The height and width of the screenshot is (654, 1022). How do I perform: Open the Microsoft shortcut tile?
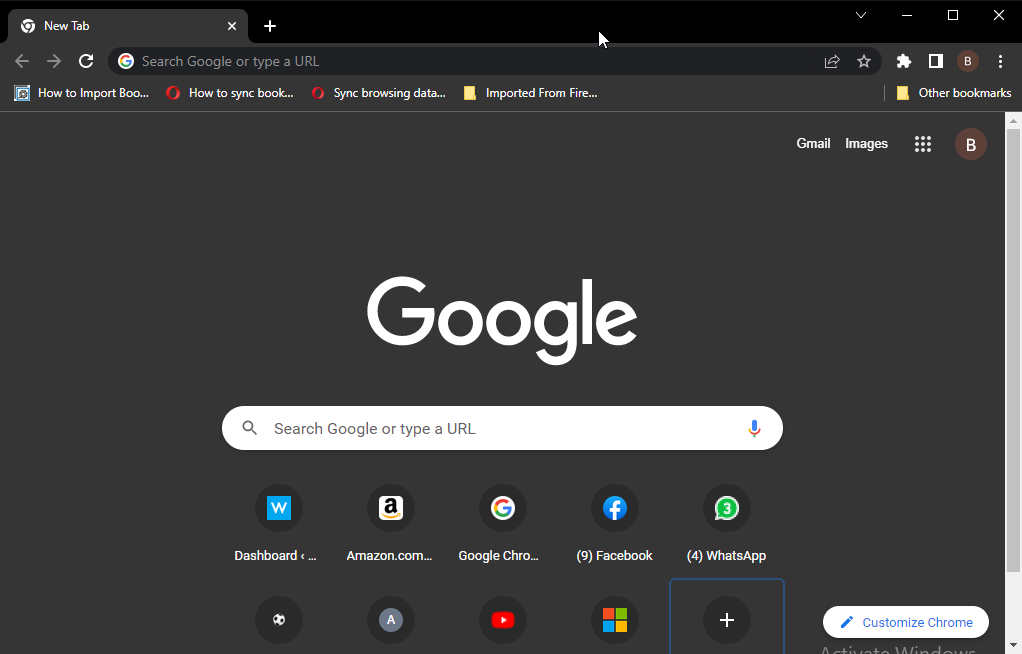615,619
